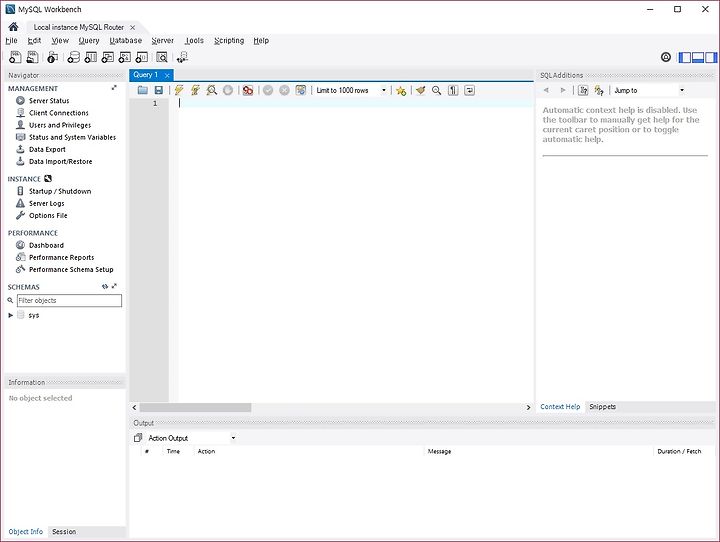This screenshot has width=720, height=542.
Task: Open the object inspector from the main toolbar
Action: 52,57
